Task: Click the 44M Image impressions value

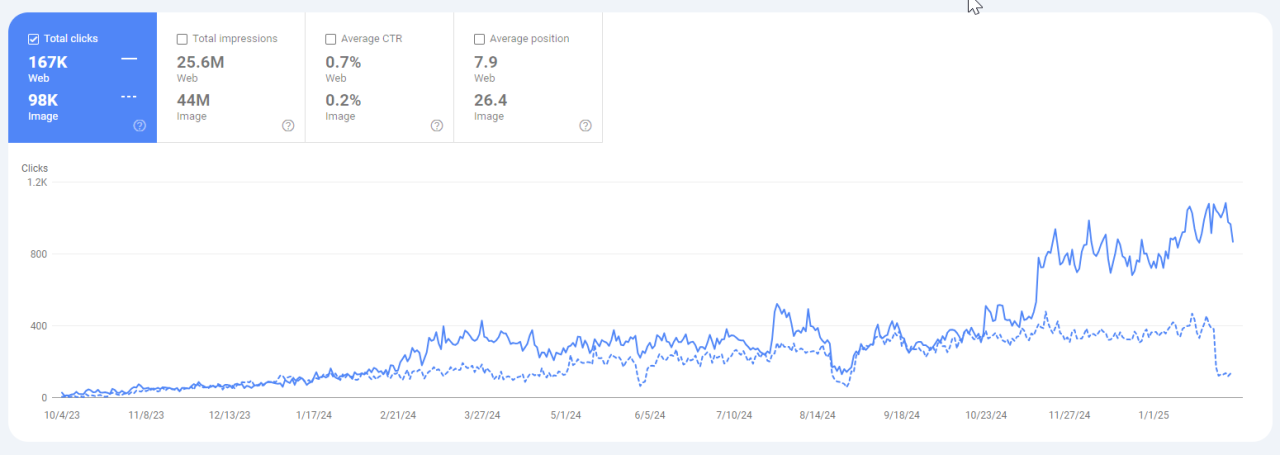Action: click(193, 100)
